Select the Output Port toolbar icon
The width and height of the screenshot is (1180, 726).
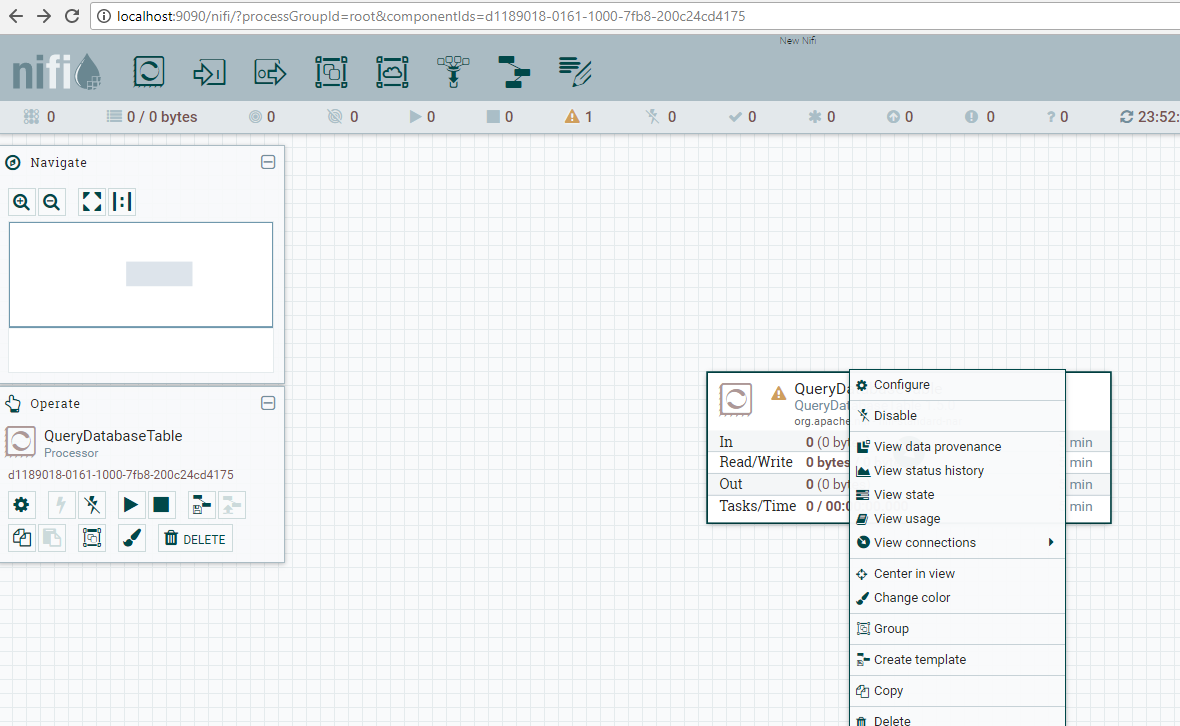270,72
